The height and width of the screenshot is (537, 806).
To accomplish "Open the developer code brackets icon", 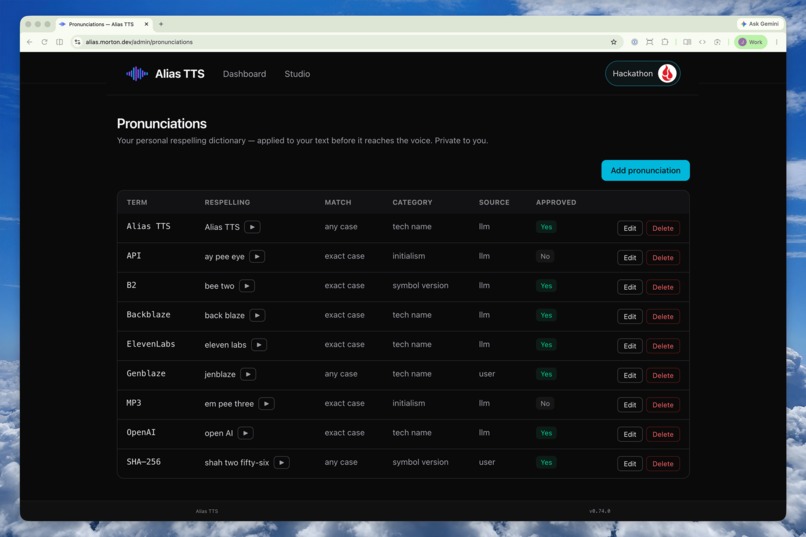I will click(702, 42).
